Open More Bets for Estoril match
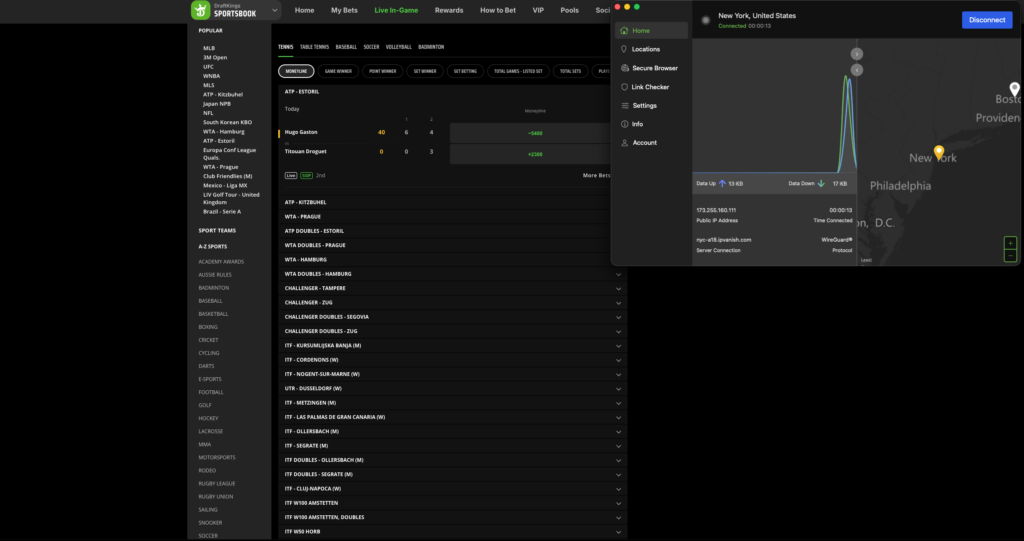Screen dimensions: 1024x541 597,175
